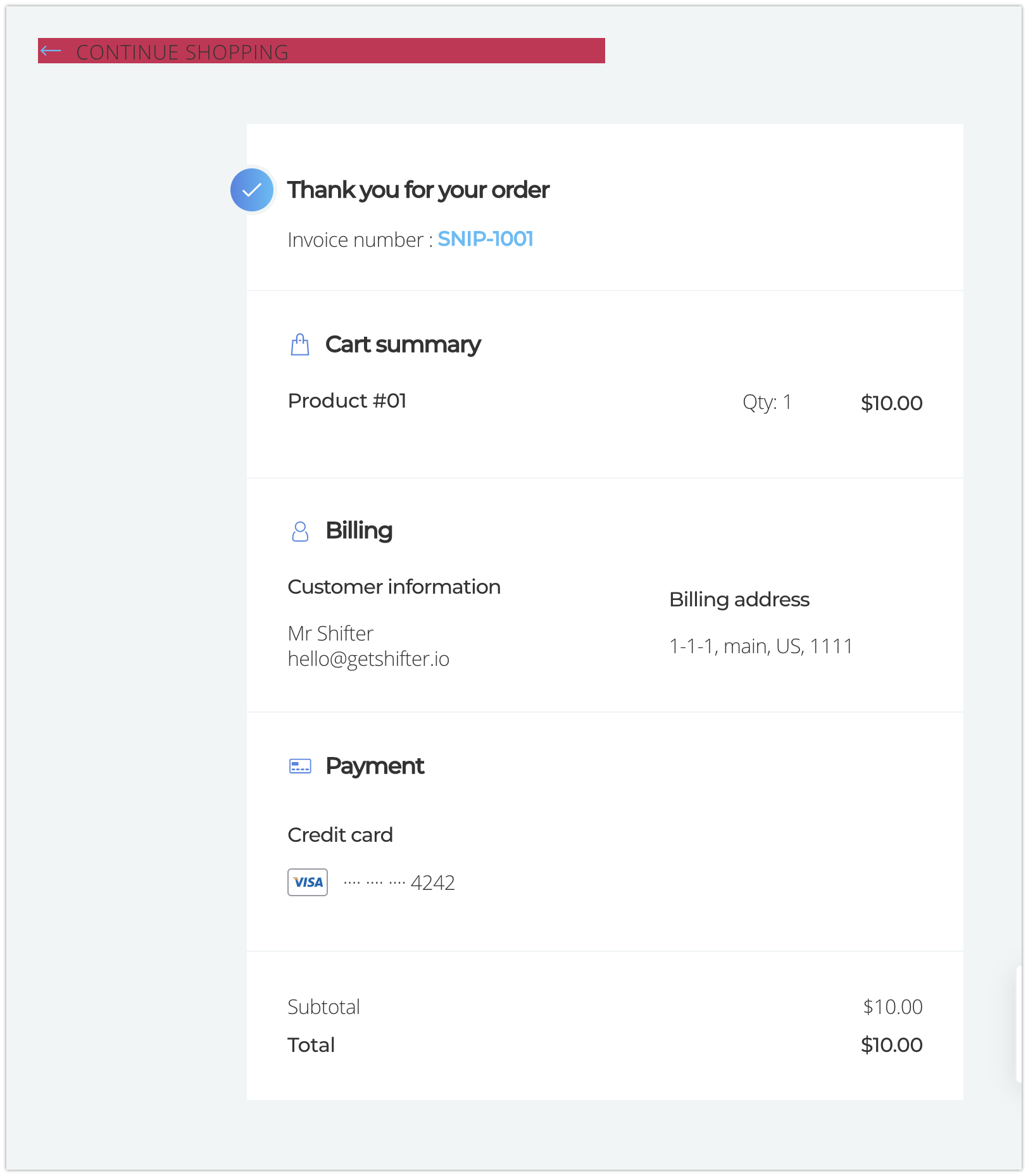
Task: Click the Qty: 1 label
Action: [x=767, y=403]
